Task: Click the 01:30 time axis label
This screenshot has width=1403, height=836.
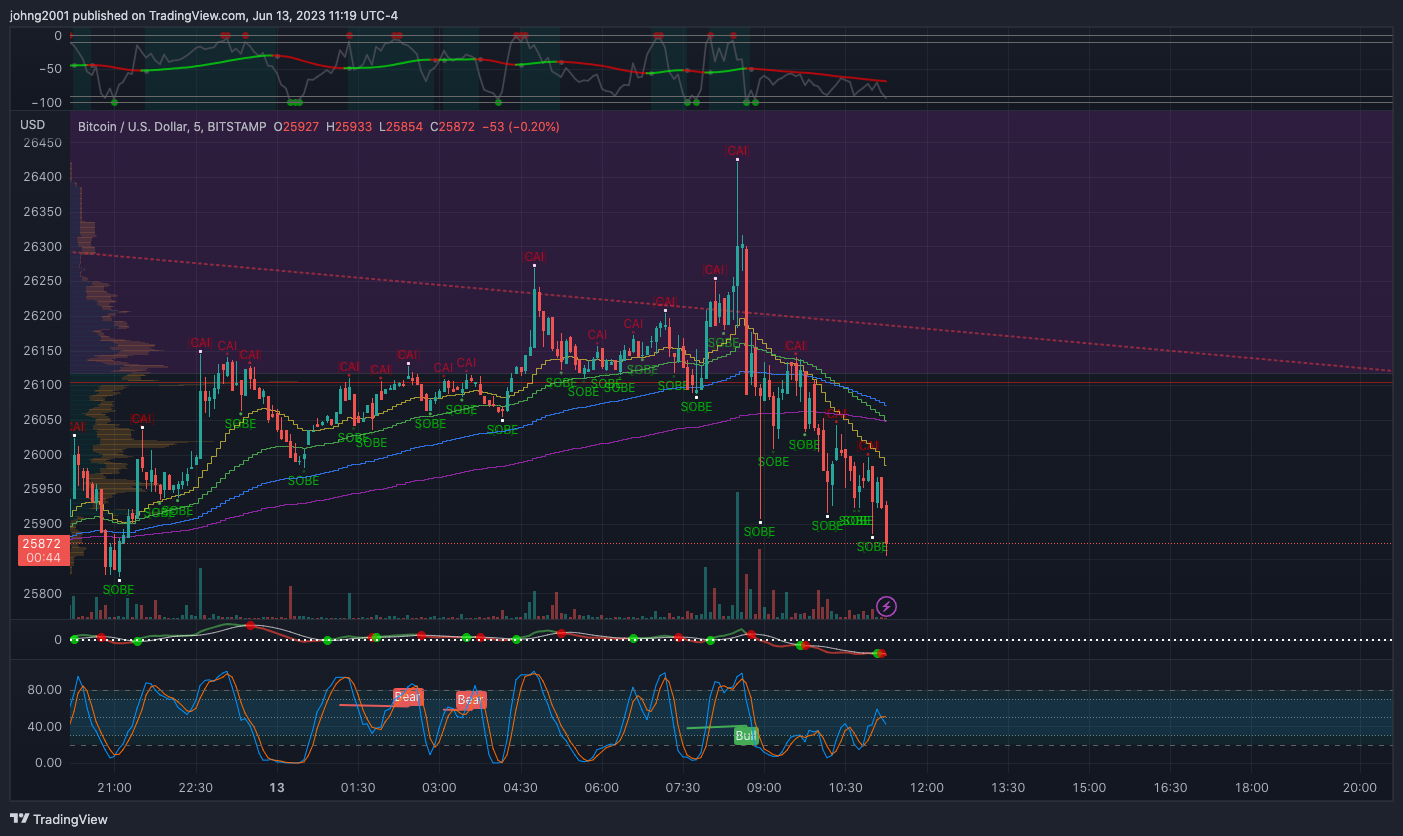Action: [x=358, y=788]
